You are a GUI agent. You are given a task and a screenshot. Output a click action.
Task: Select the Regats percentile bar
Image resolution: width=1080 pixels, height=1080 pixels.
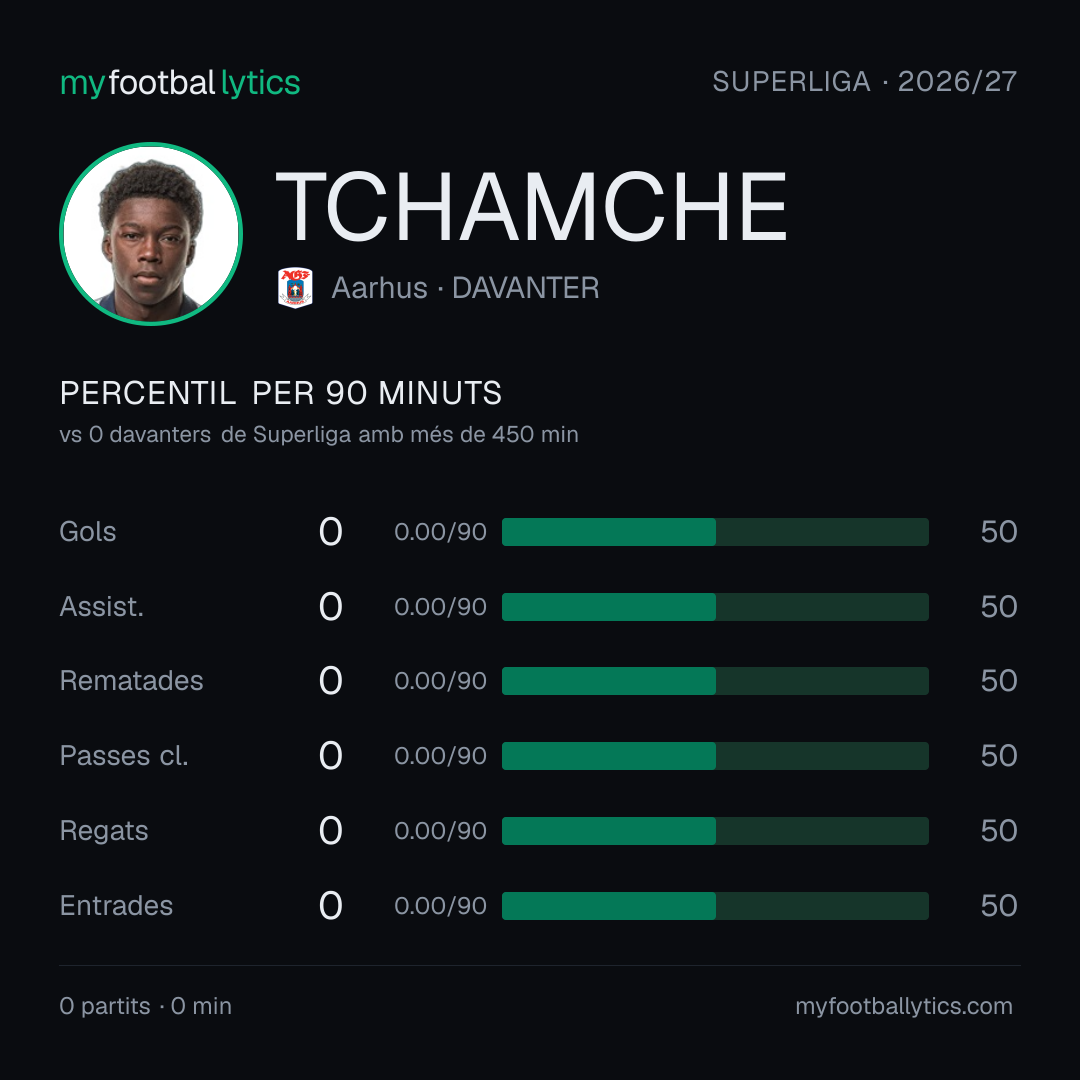[x=715, y=831]
